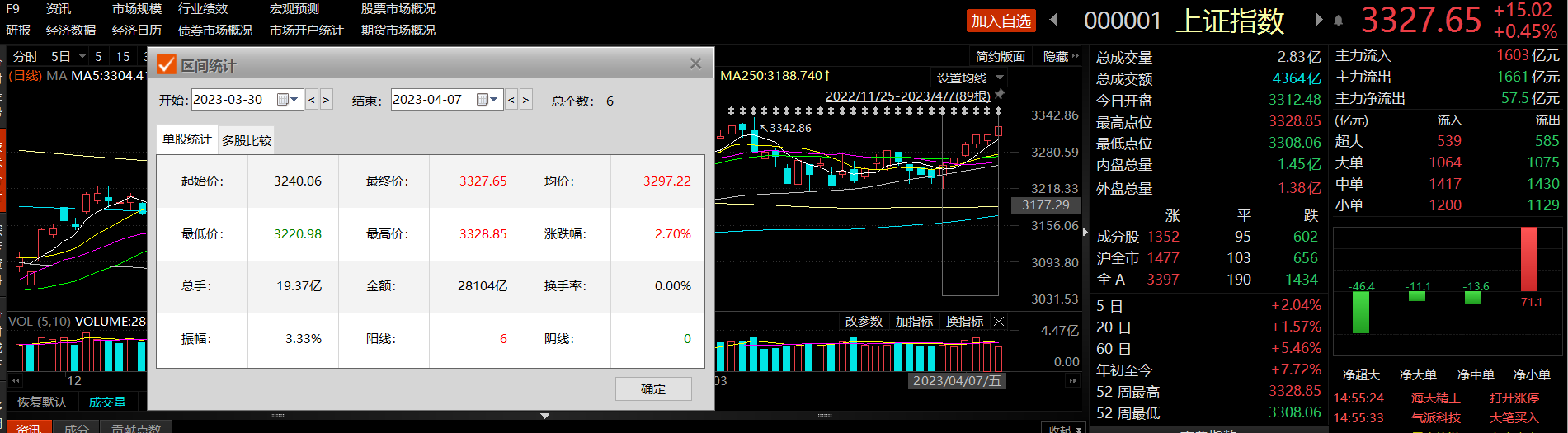Viewport: 1568px width, 433px height.
Task: Toggle 简约版面 layout mode
Action: [1000, 56]
